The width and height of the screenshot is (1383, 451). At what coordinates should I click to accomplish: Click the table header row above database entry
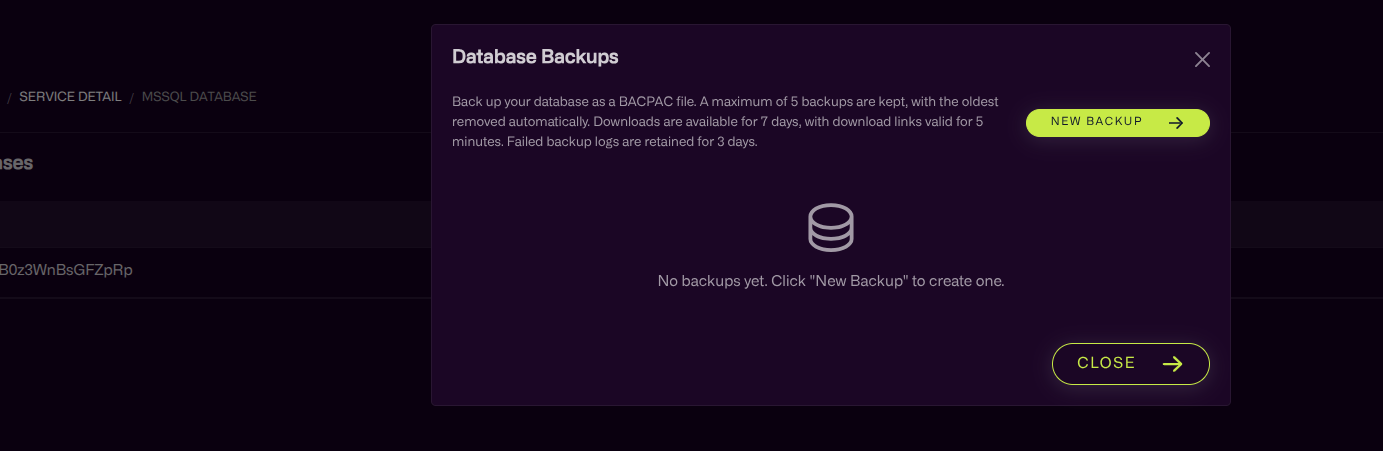click(x=200, y=224)
